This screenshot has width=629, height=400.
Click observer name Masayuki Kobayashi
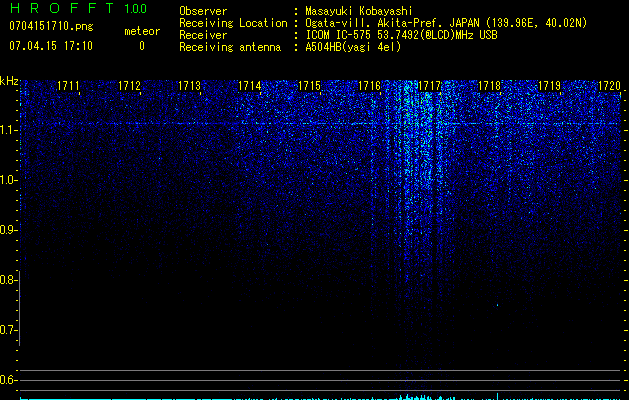[x=359, y=11]
